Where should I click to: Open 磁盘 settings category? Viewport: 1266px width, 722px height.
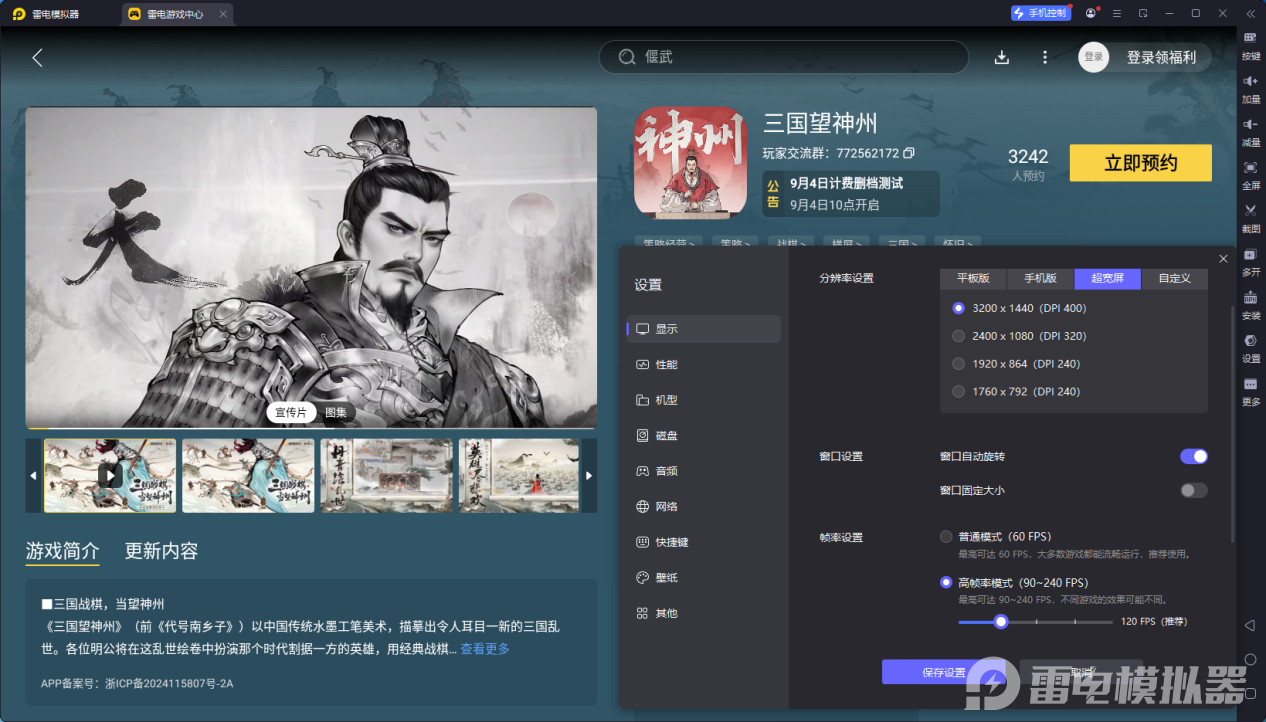click(x=703, y=436)
